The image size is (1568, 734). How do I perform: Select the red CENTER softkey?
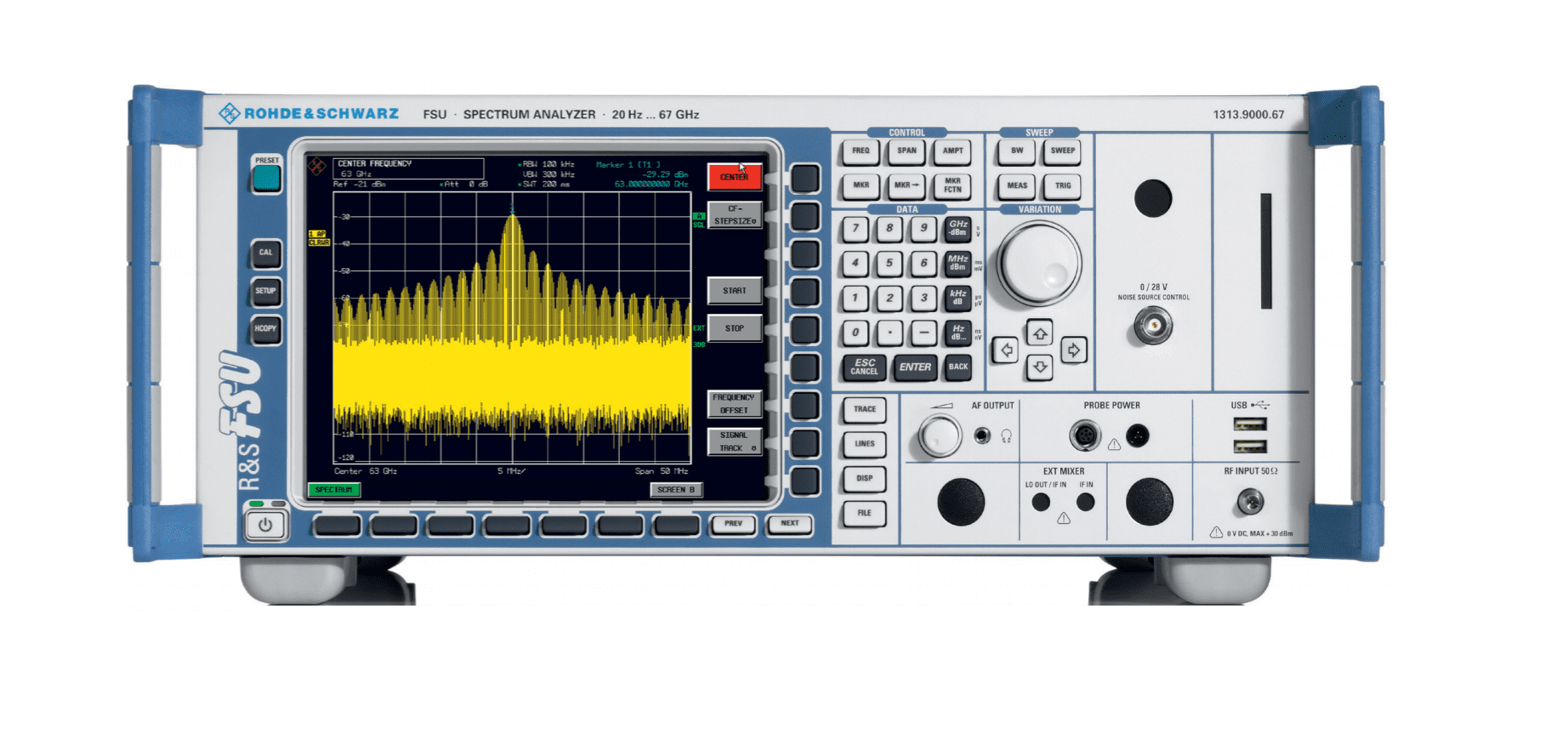click(735, 177)
